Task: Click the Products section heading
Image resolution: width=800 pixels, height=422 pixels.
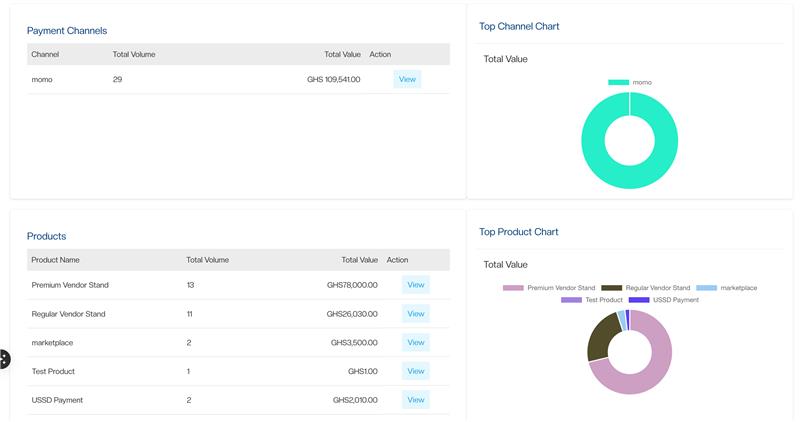Action: click(x=46, y=236)
